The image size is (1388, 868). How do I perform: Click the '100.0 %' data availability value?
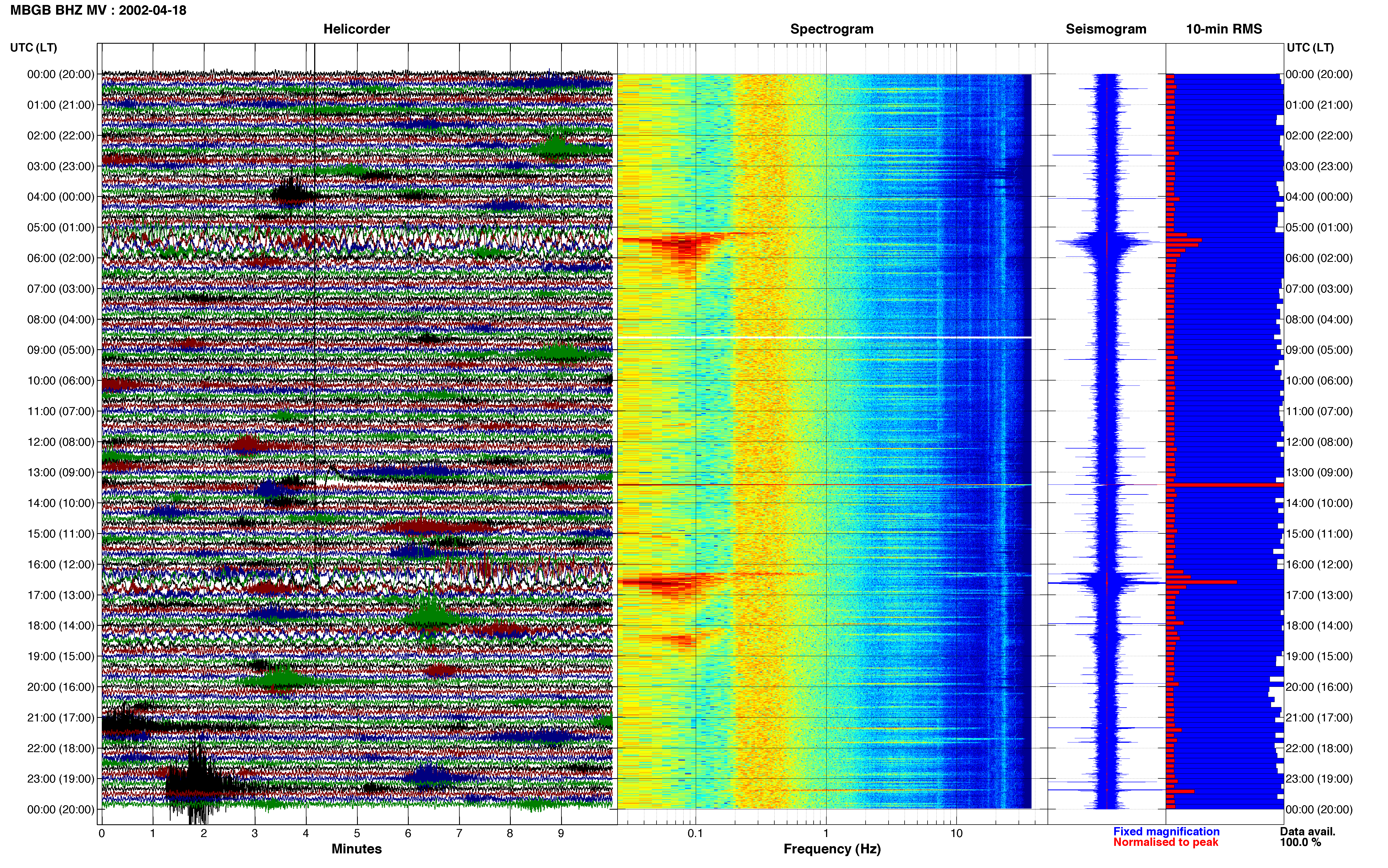coord(1300,842)
